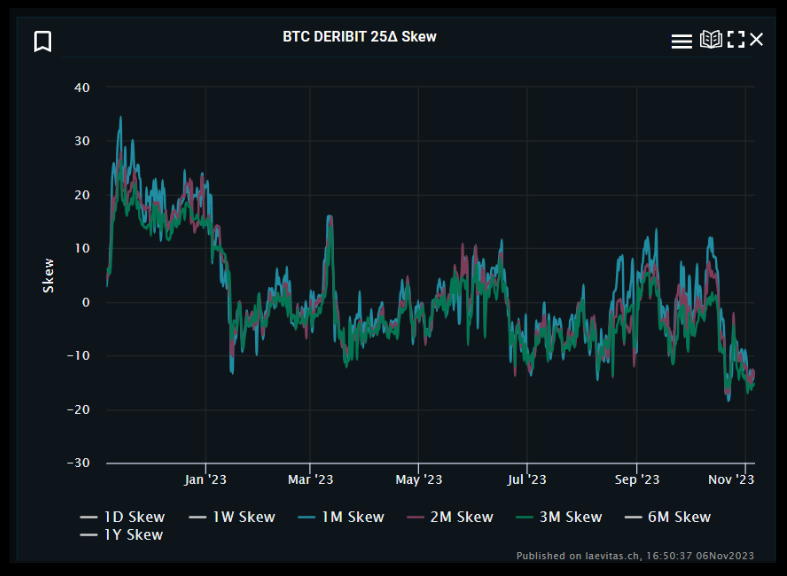
Task: Click the Skew y-axis title
Action: [48, 275]
